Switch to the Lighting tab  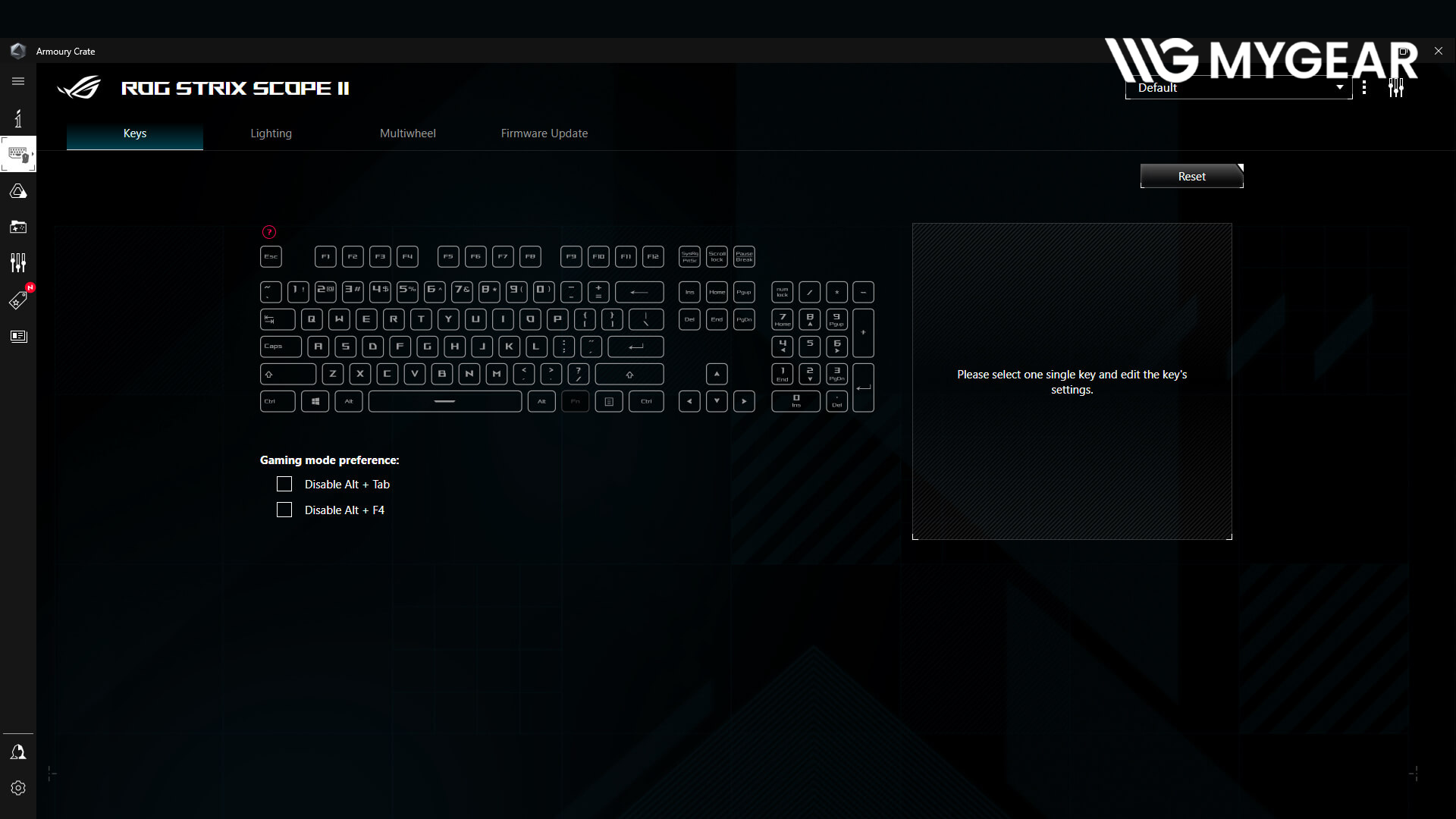[271, 133]
